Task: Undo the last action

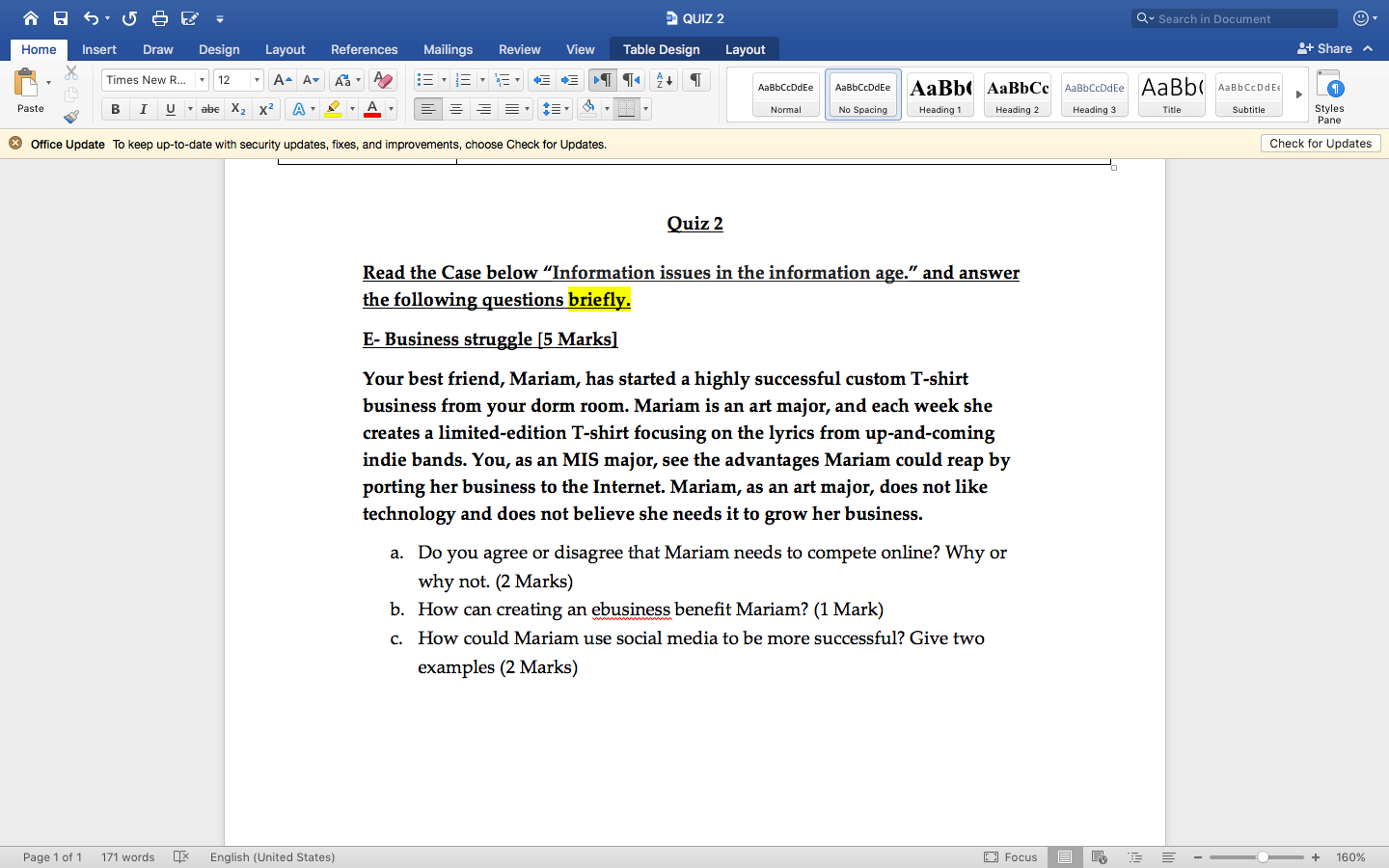Action: [x=91, y=18]
